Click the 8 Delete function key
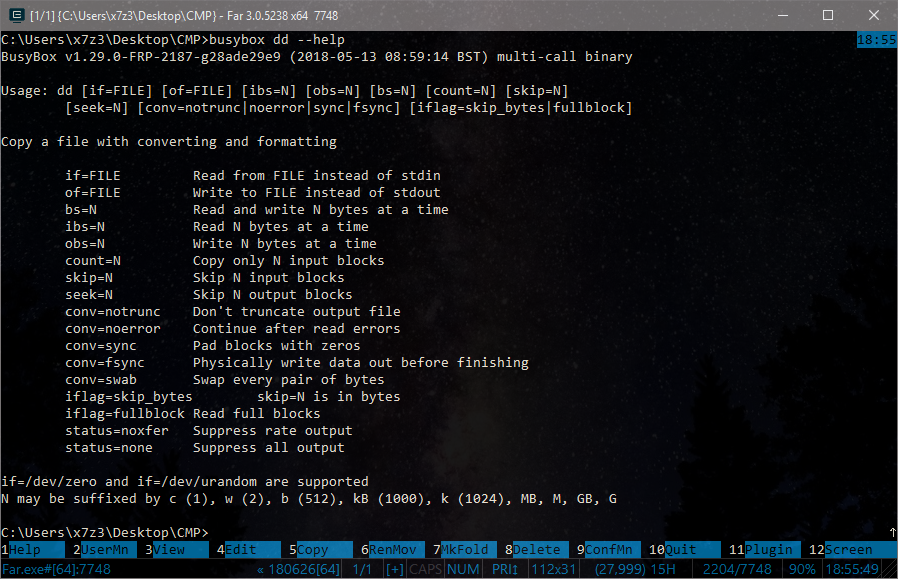Image resolution: width=898 pixels, height=579 pixels. pyautogui.click(x=537, y=550)
